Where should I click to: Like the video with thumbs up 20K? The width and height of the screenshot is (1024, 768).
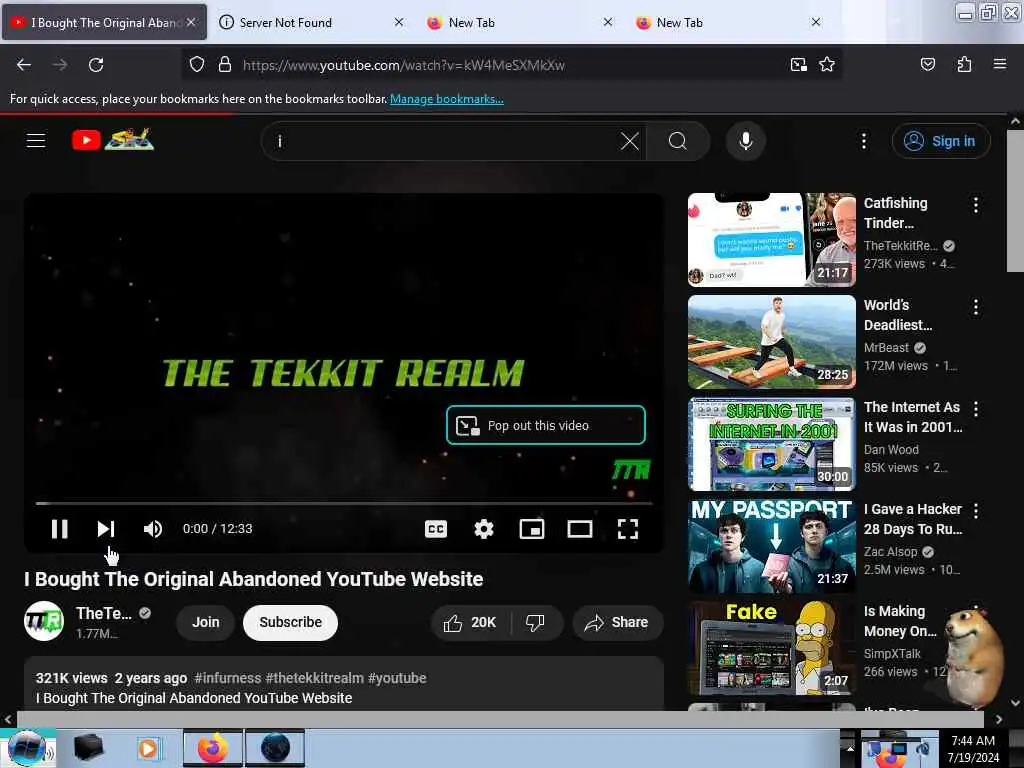click(x=470, y=623)
